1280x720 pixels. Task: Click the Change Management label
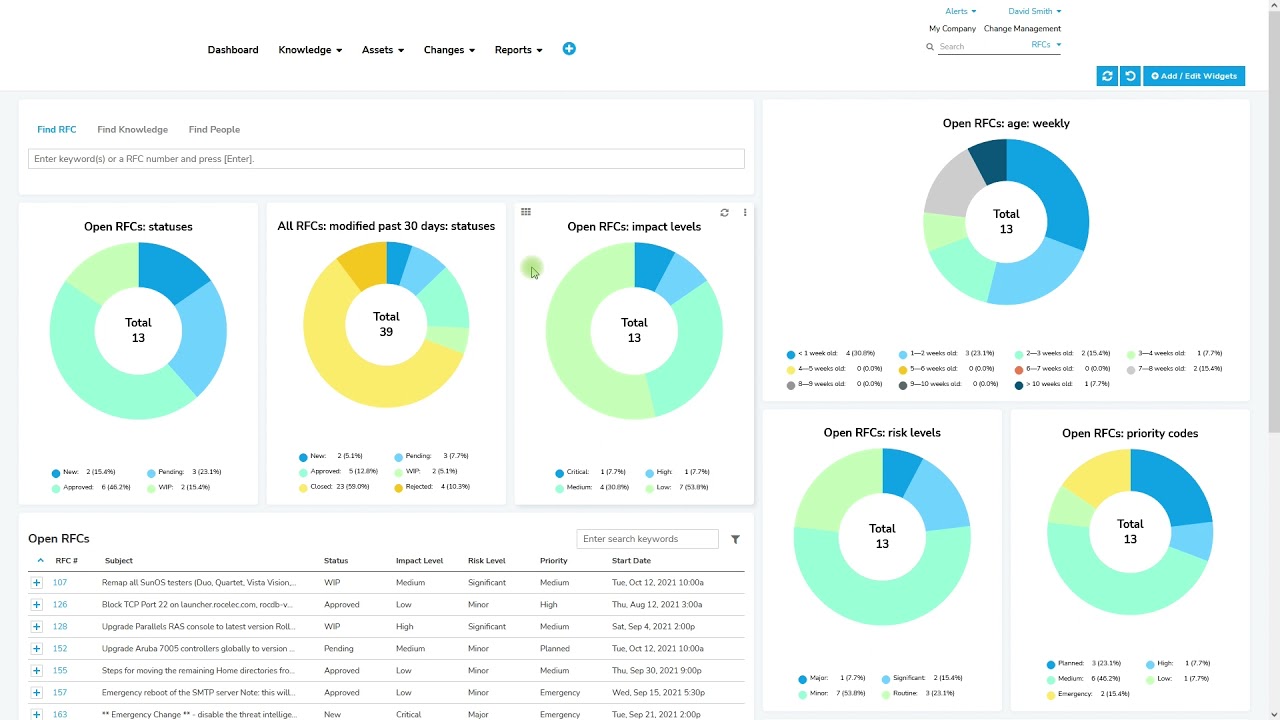pos(1022,29)
